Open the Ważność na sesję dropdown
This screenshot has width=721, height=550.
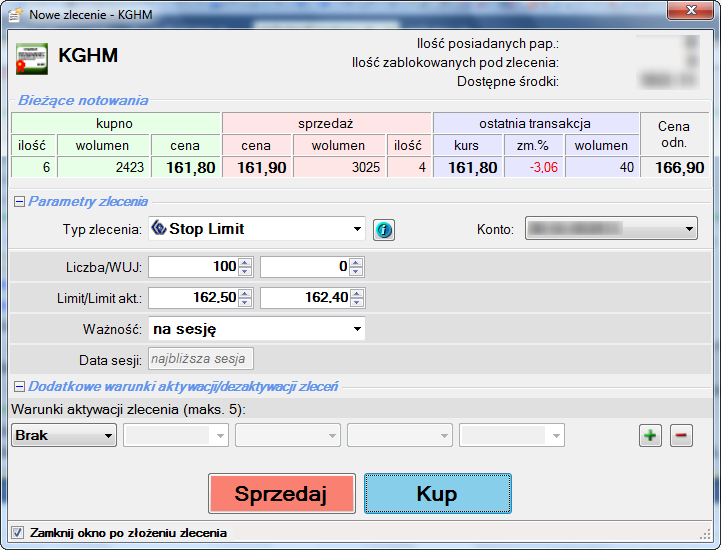click(257, 328)
